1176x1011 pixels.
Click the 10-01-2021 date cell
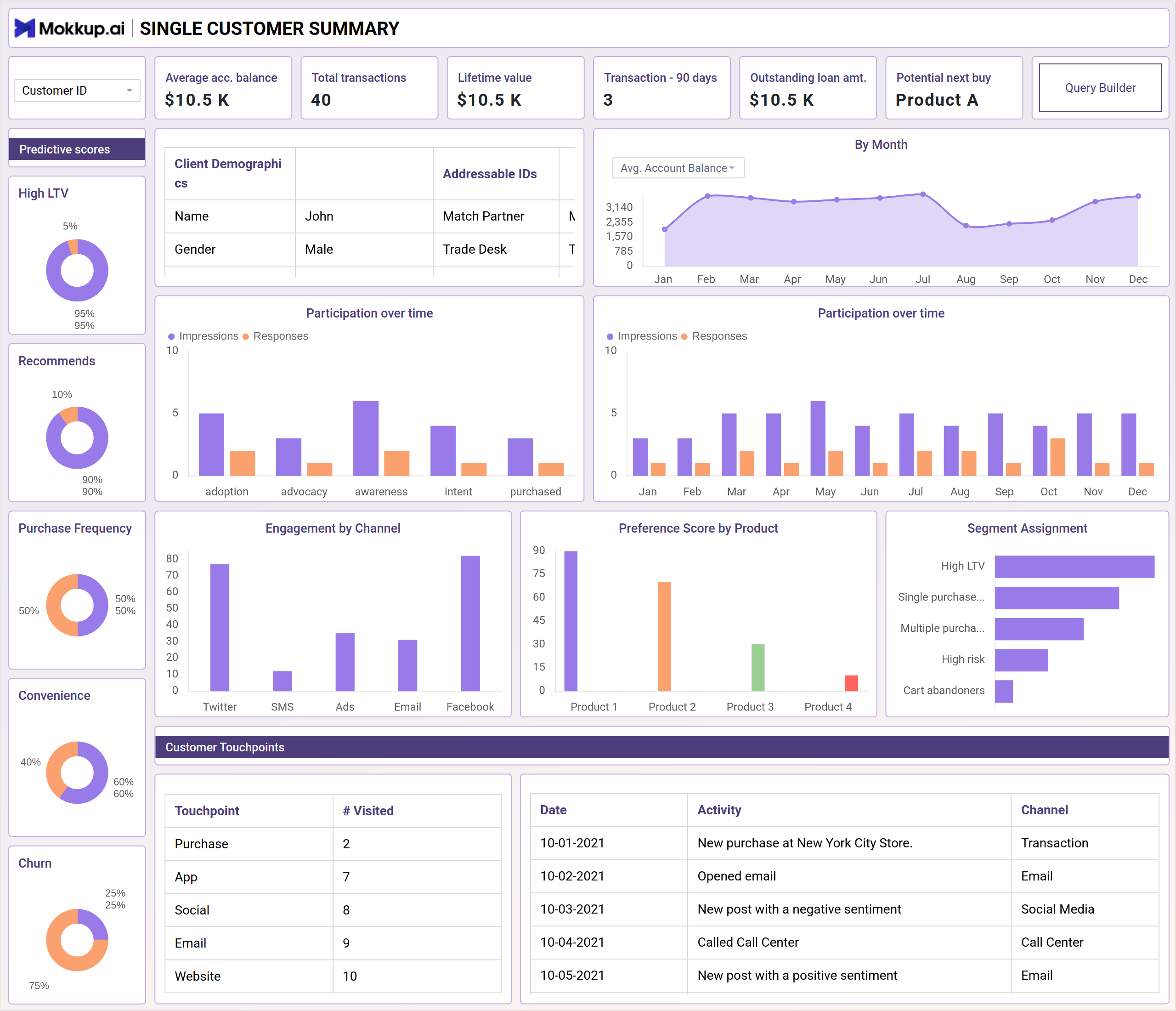point(609,843)
